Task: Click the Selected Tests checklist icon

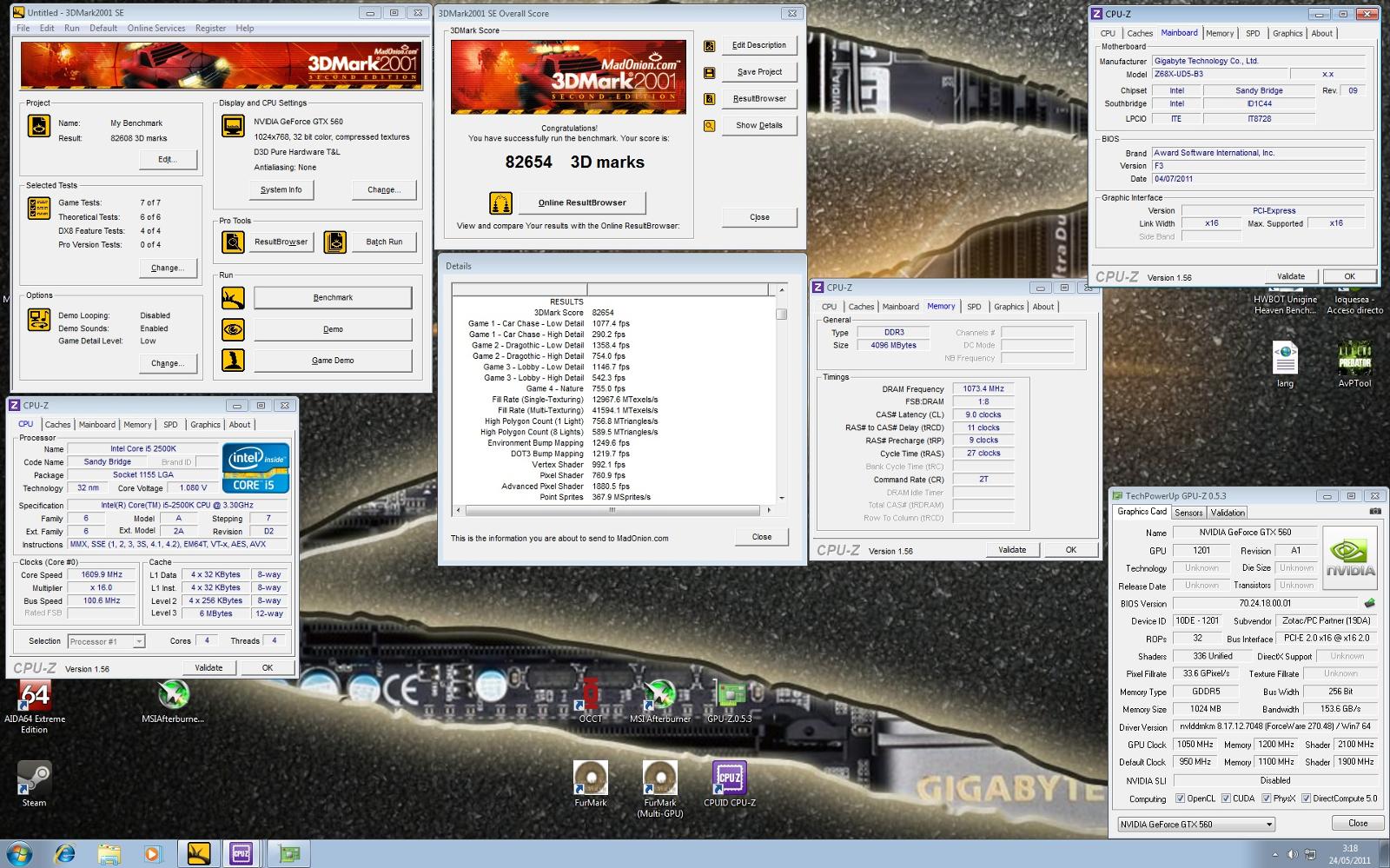Action: click(39, 209)
